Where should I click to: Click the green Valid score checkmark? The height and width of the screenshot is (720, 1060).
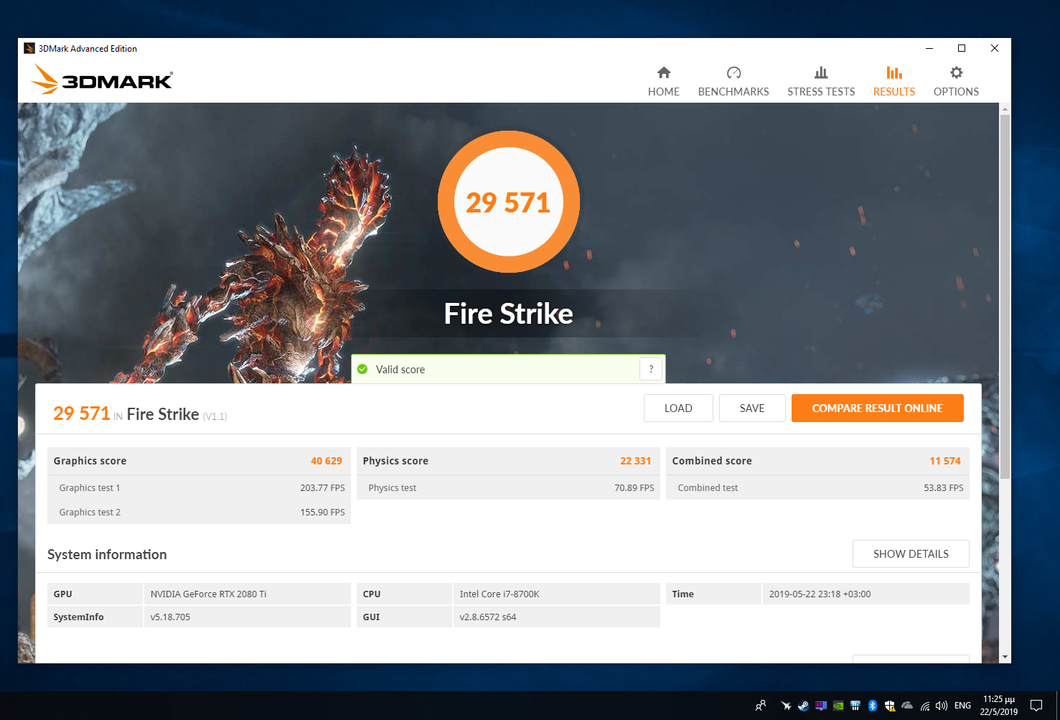click(x=362, y=369)
